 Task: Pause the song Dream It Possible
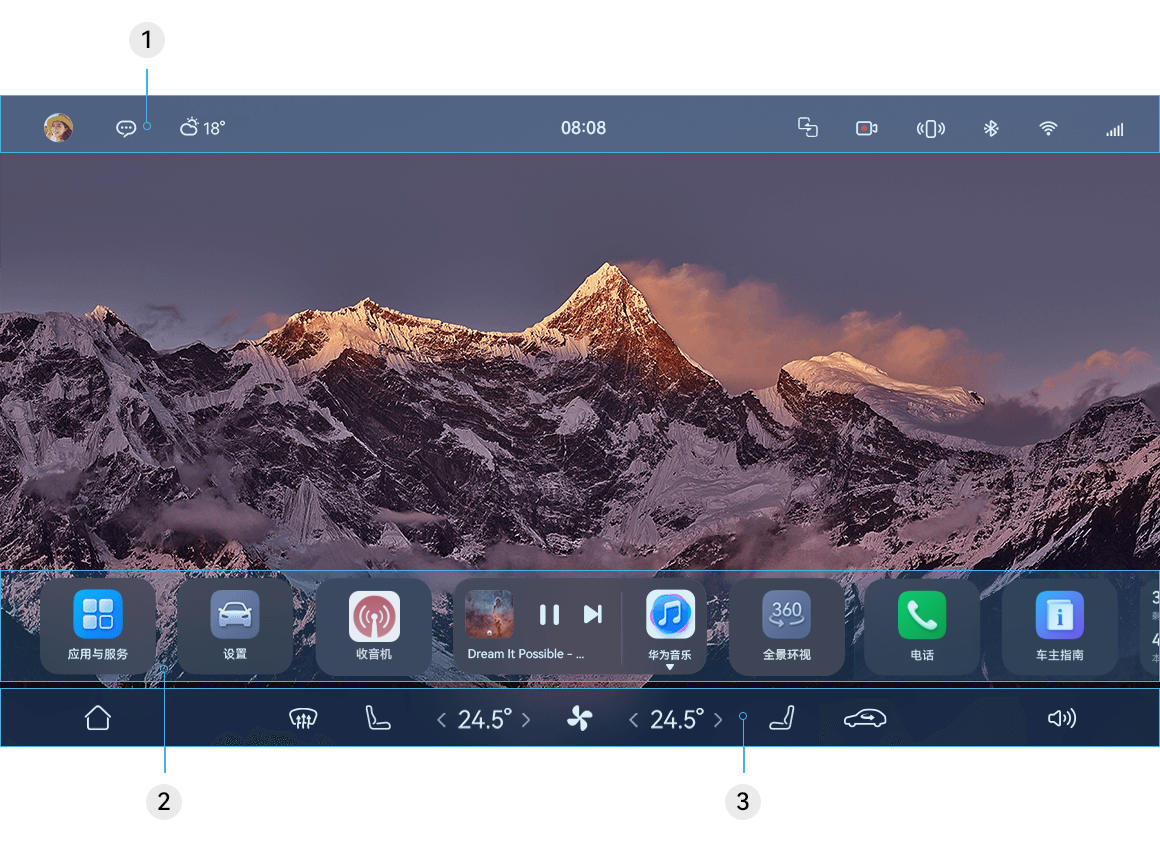pos(549,614)
